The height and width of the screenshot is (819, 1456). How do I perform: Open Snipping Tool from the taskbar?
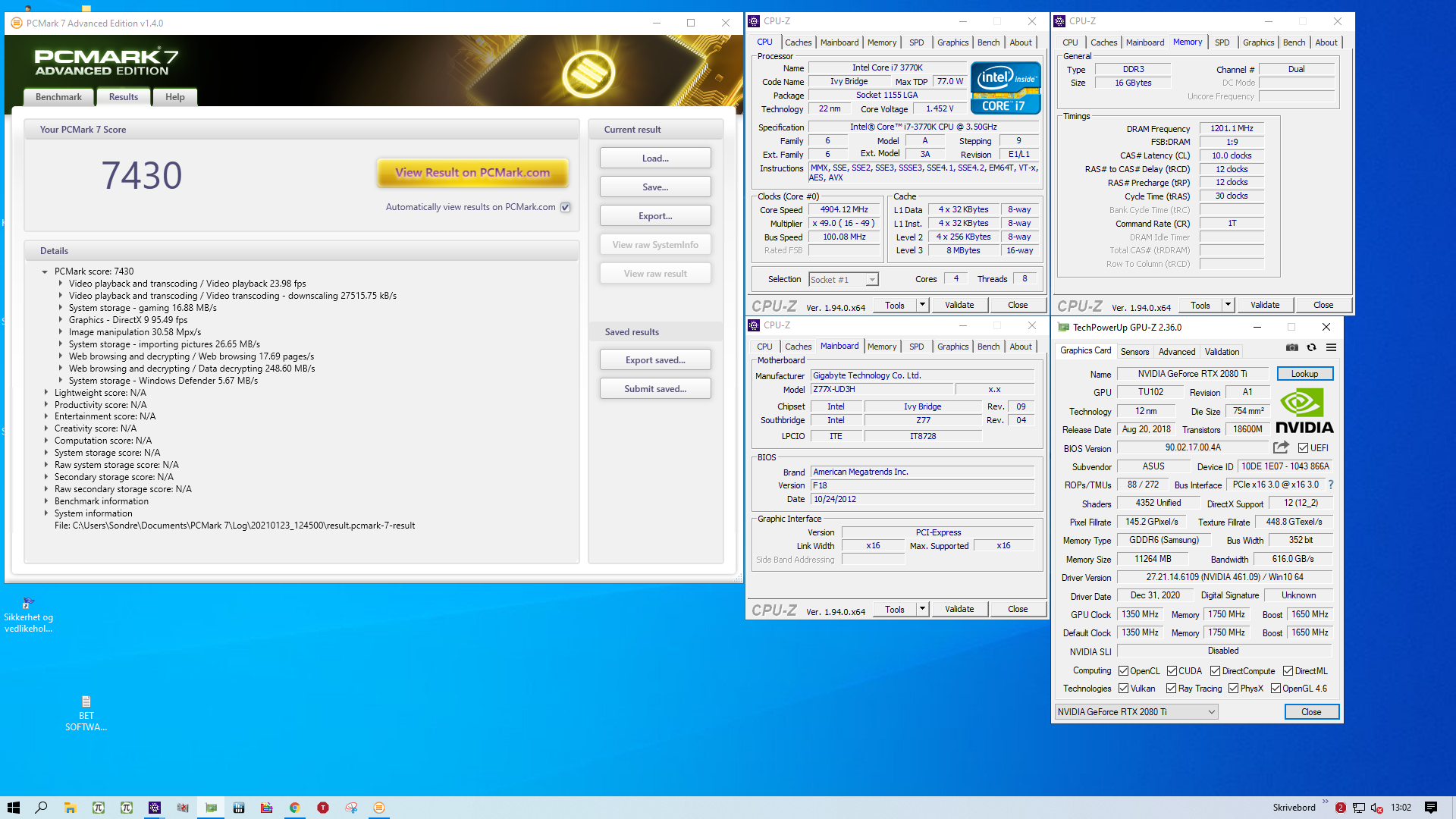click(351, 808)
